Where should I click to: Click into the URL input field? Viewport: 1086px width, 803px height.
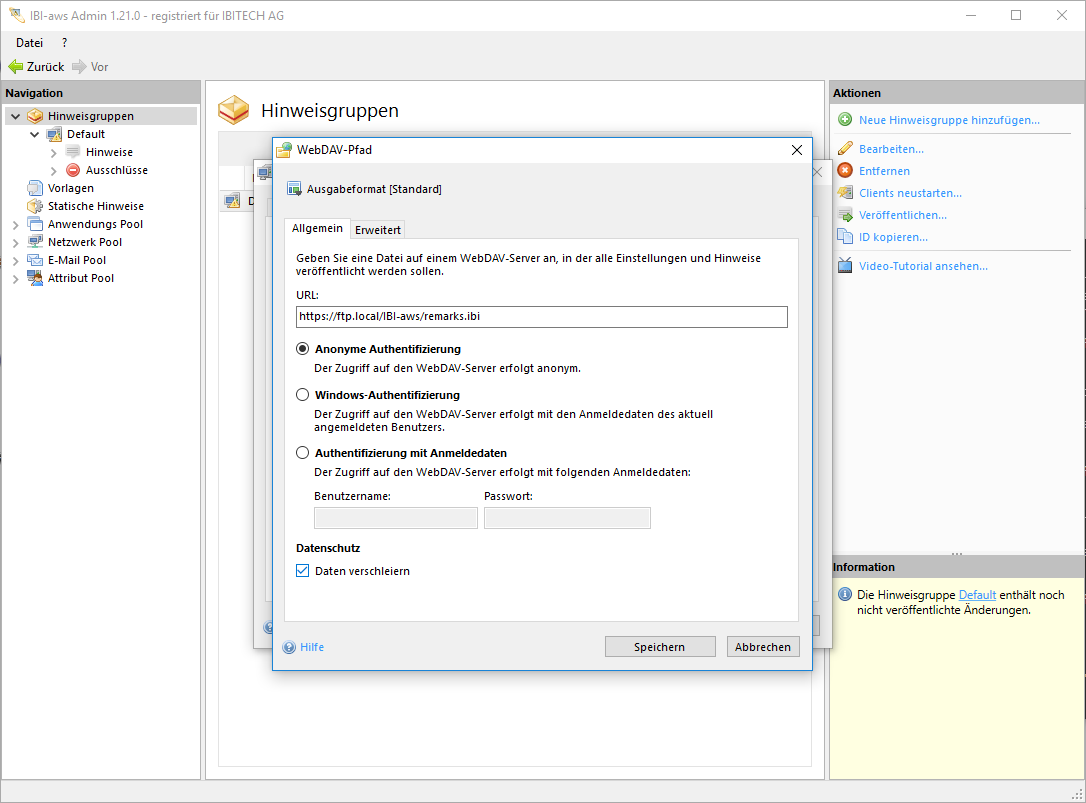point(541,317)
